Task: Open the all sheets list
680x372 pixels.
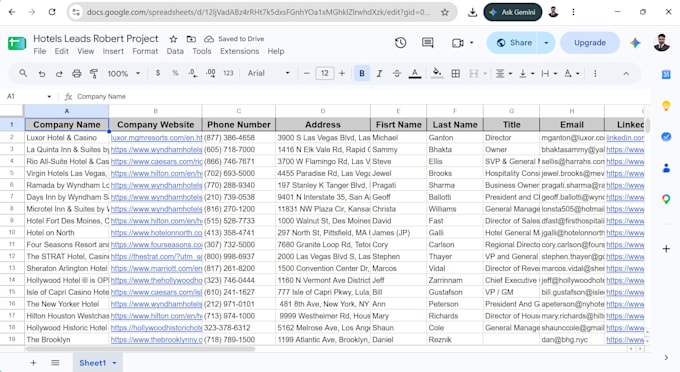Action: pos(55,362)
